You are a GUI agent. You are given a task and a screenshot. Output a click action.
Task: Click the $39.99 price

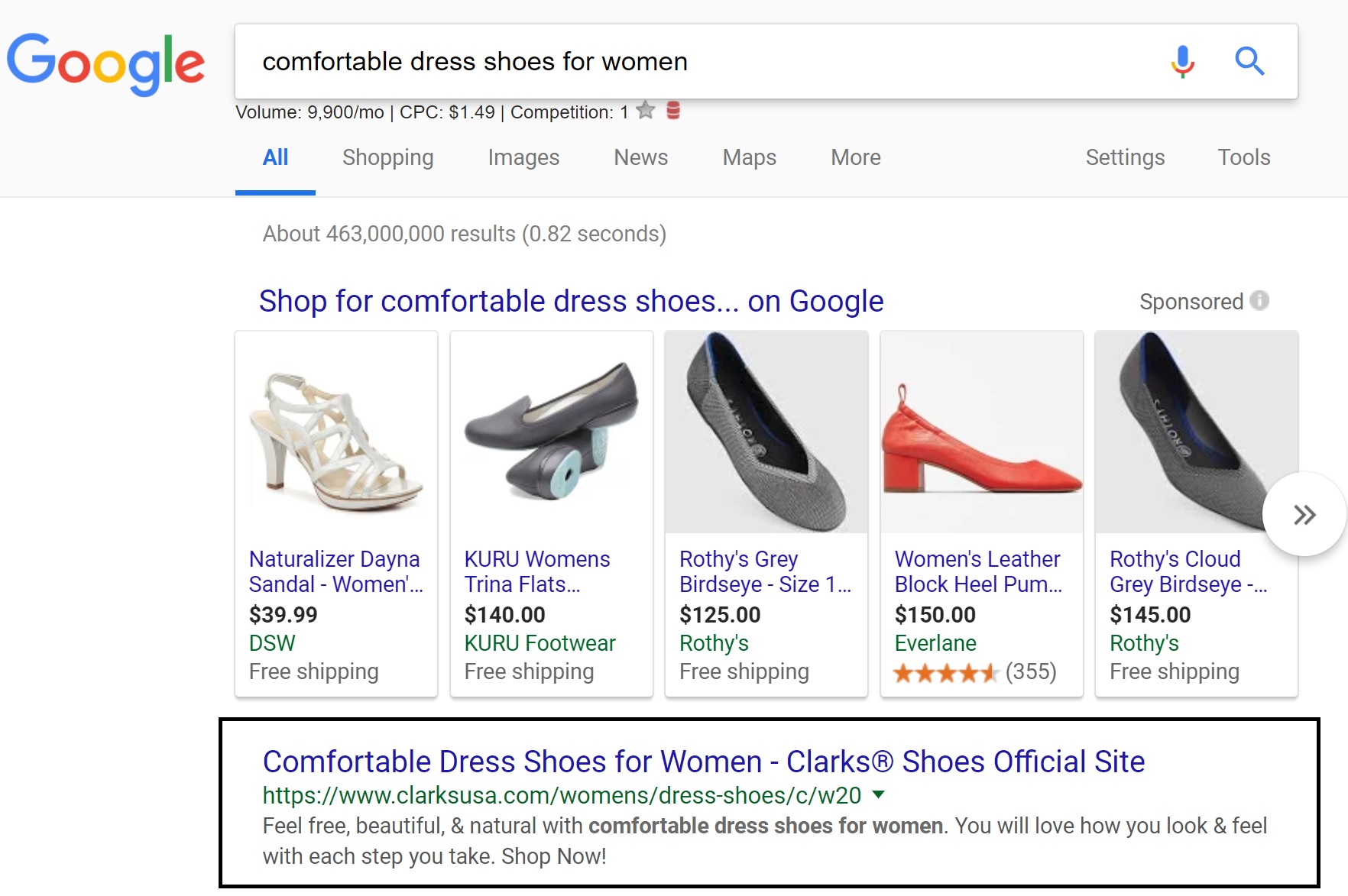[283, 614]
